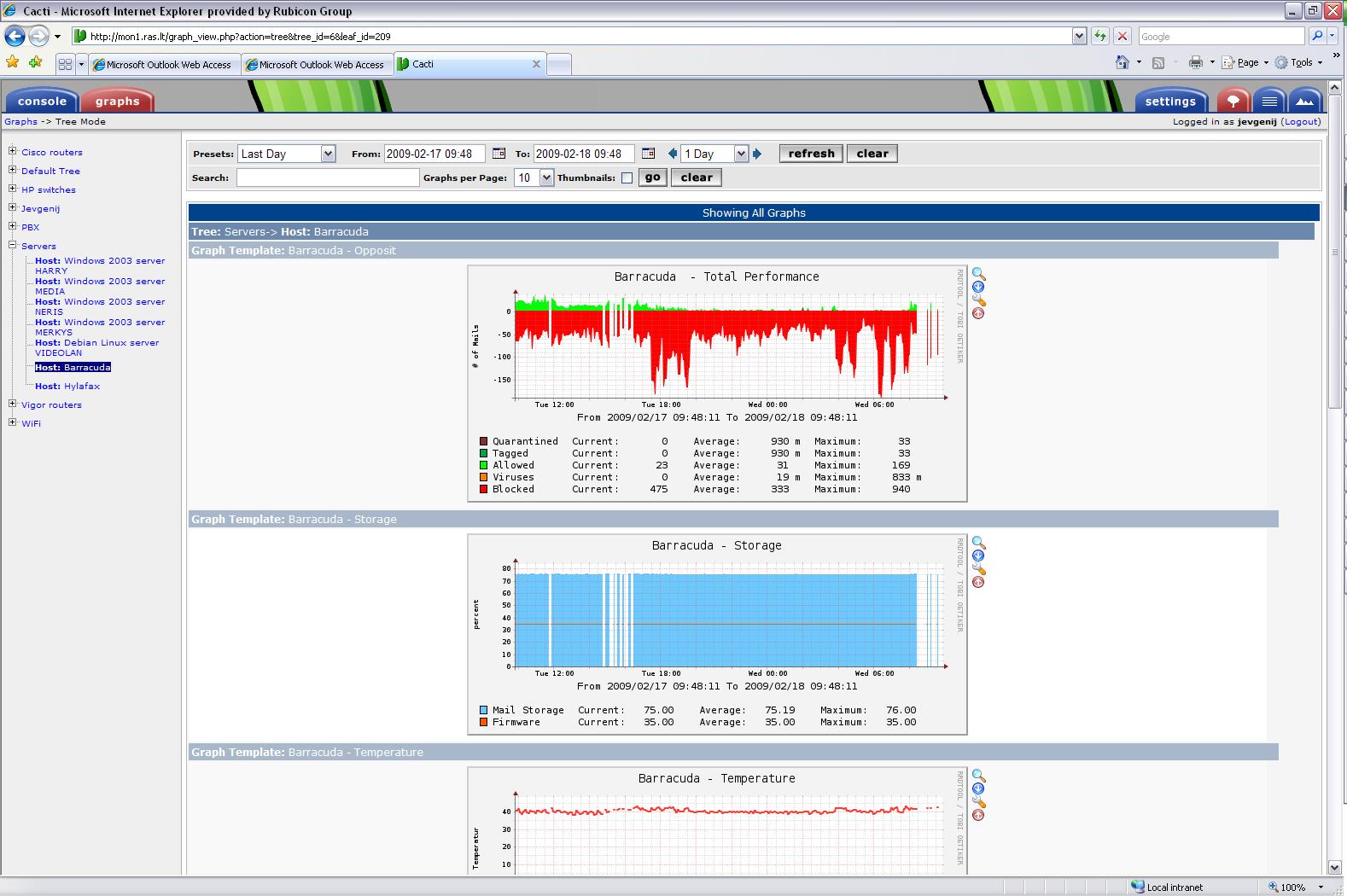The height and width of the screenshot is (896, 1347).
Task: Click the search magnifier next to Google box
Action: (1317, 36)
